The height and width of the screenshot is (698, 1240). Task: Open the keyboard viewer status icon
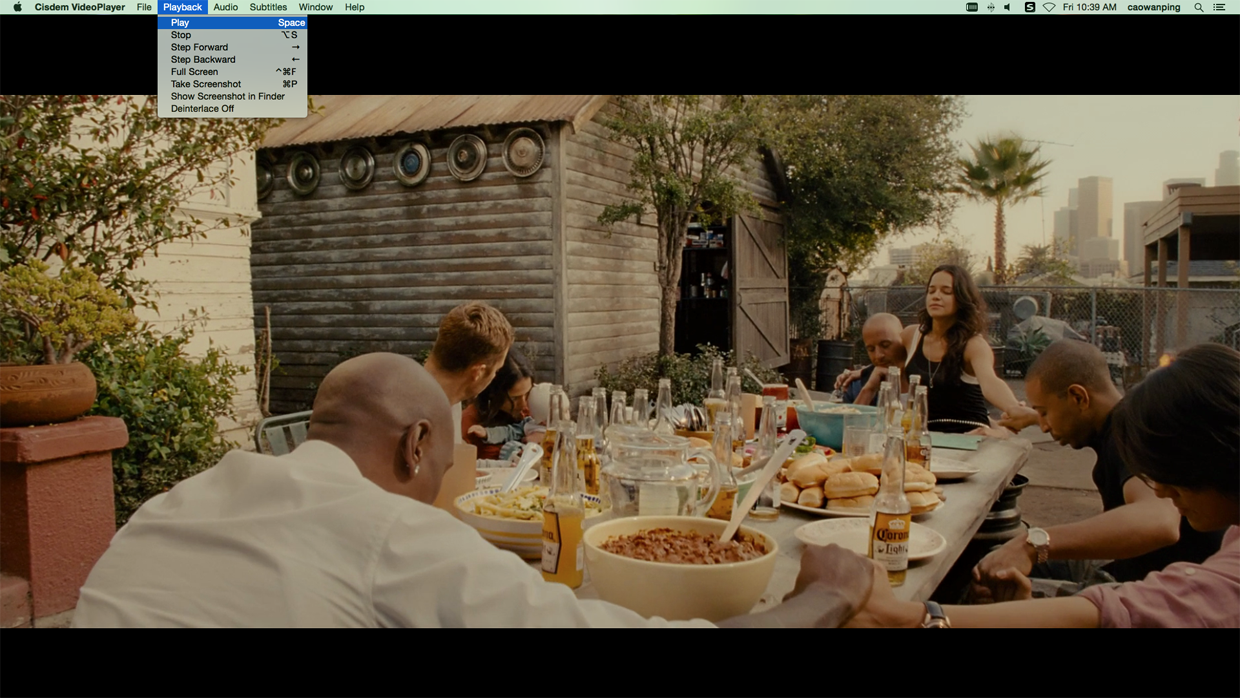pyautogui.click(x=972, y=7)
